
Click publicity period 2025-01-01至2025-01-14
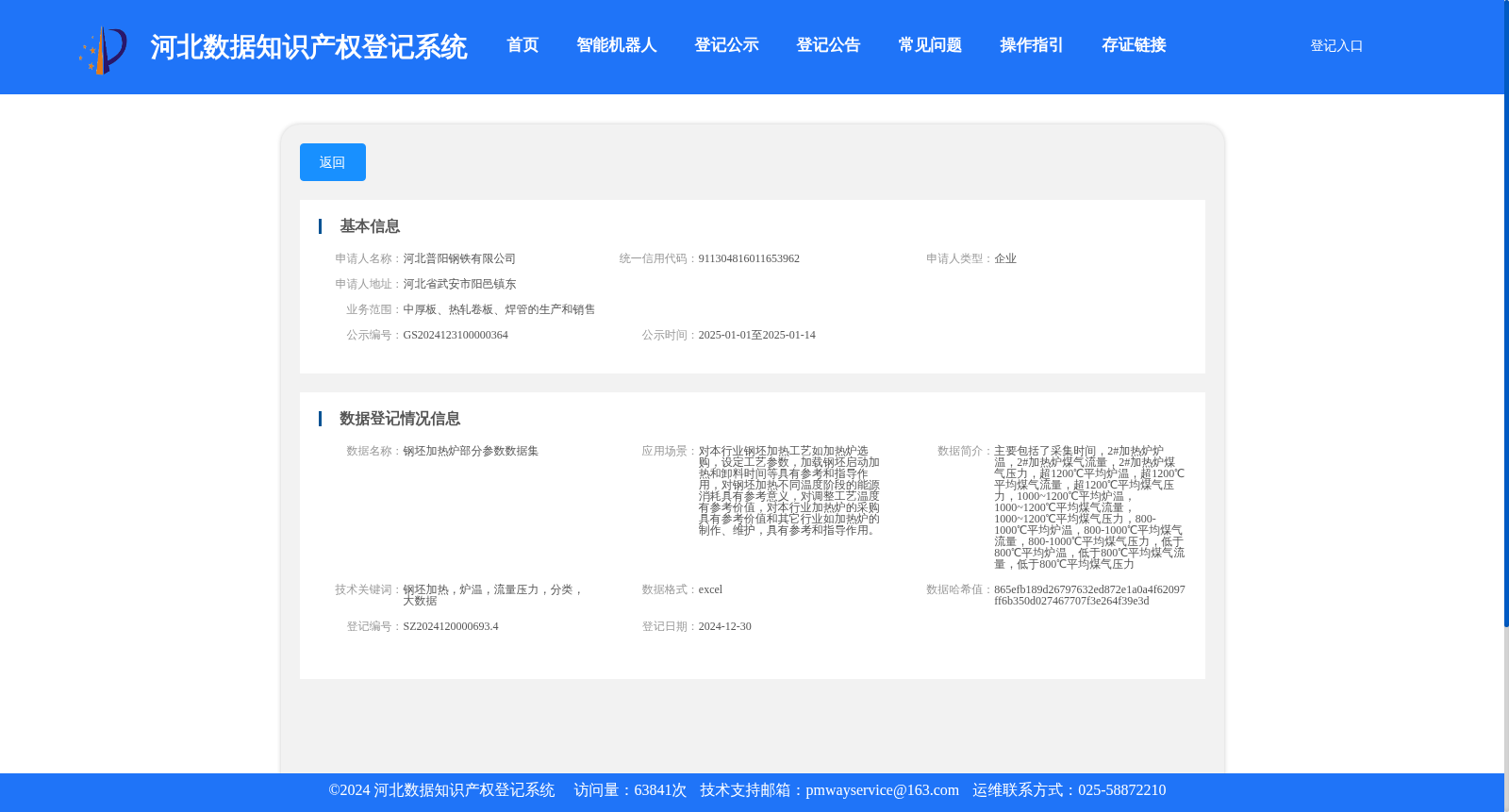[x=757, y=335]
